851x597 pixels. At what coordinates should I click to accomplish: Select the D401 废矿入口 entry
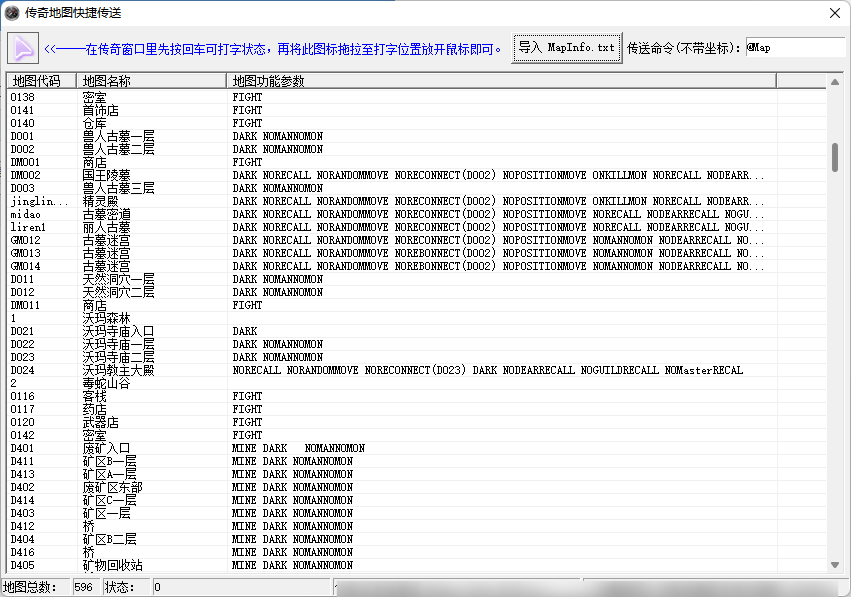pyautogui.click(x=106, y=448)
